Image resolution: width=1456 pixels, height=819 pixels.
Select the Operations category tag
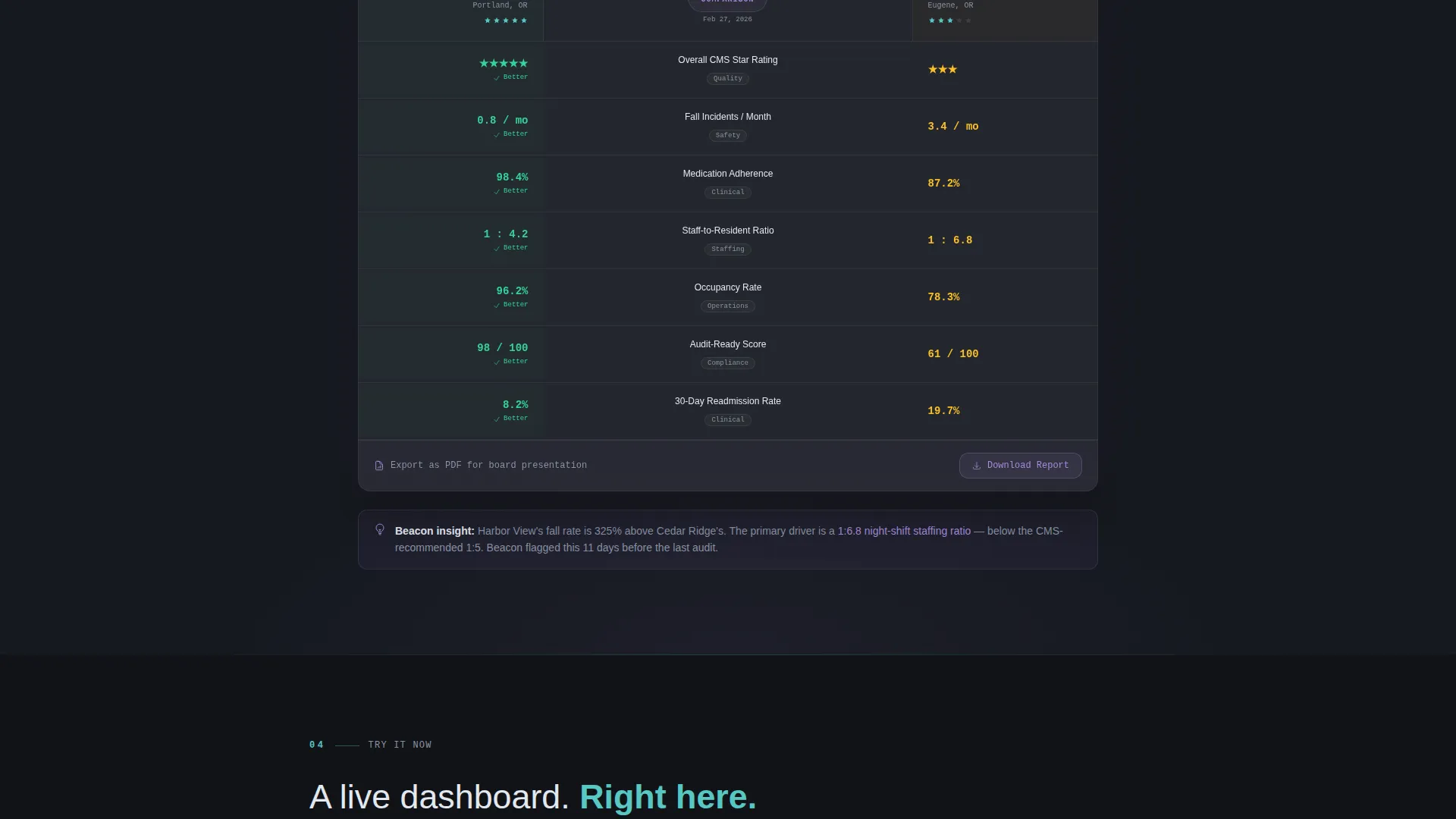pos(727,306)
